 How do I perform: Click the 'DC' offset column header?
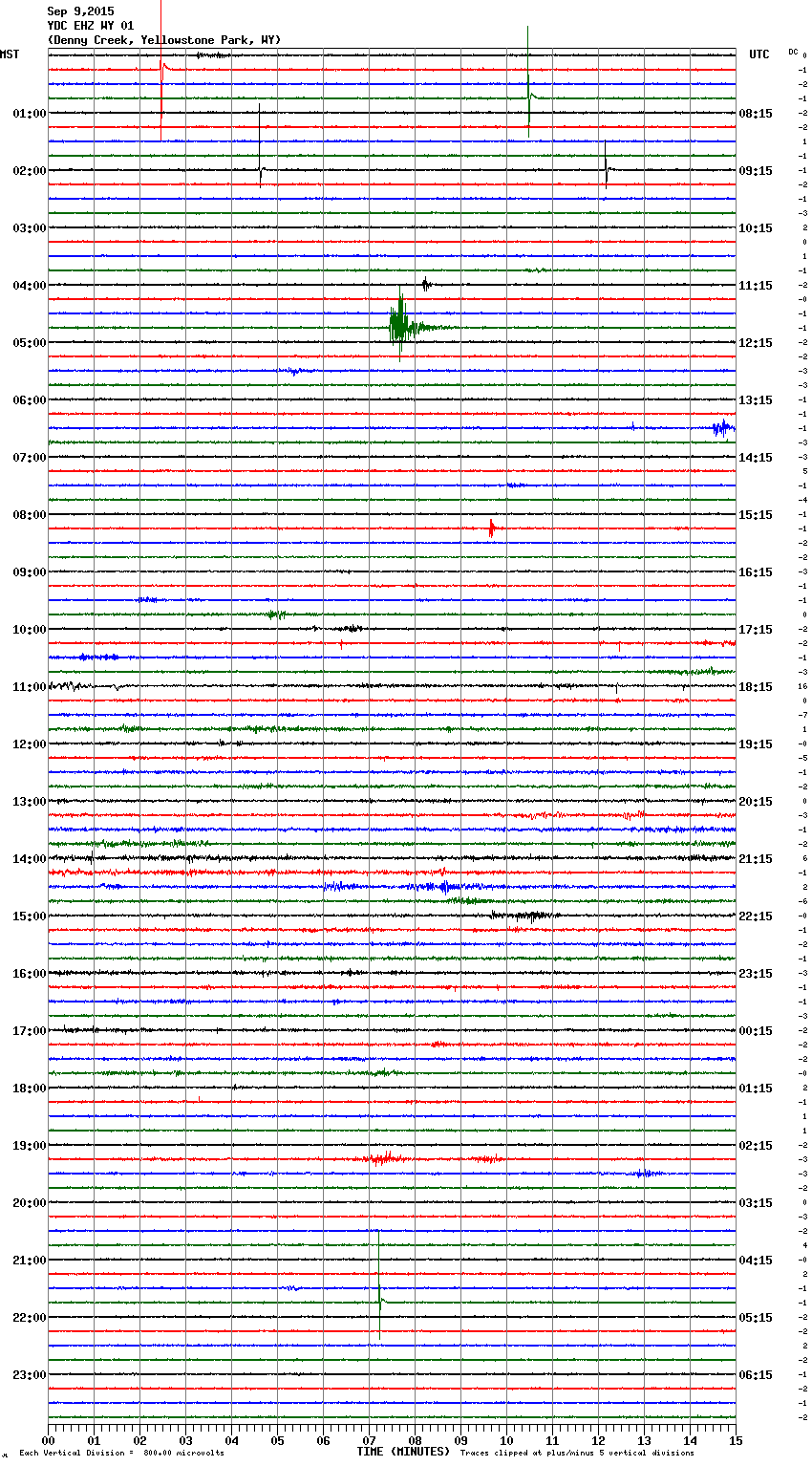[x=793, y=52]
